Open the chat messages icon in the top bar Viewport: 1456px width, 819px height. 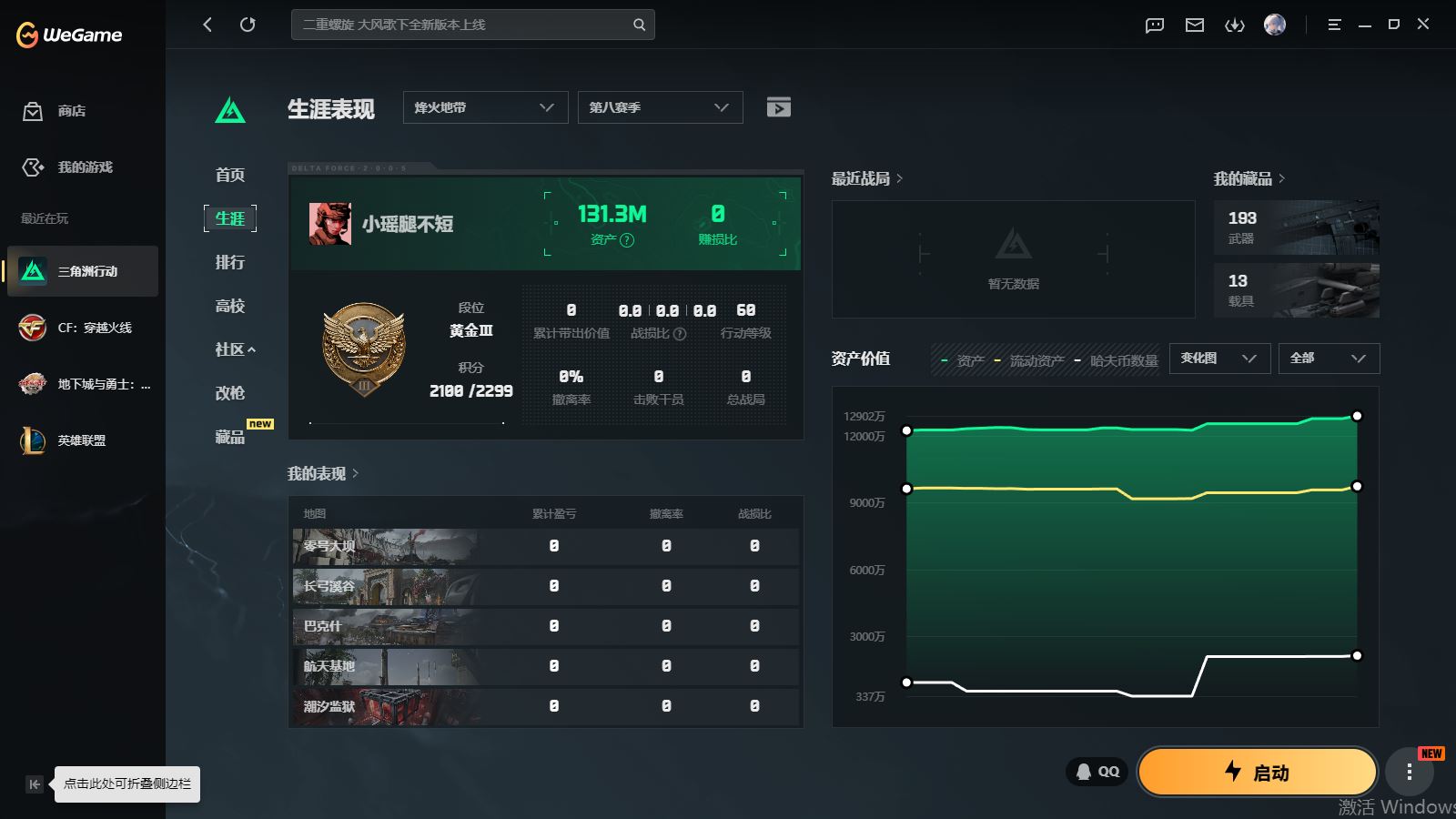pyautogui.click(x=1154, y=25)
